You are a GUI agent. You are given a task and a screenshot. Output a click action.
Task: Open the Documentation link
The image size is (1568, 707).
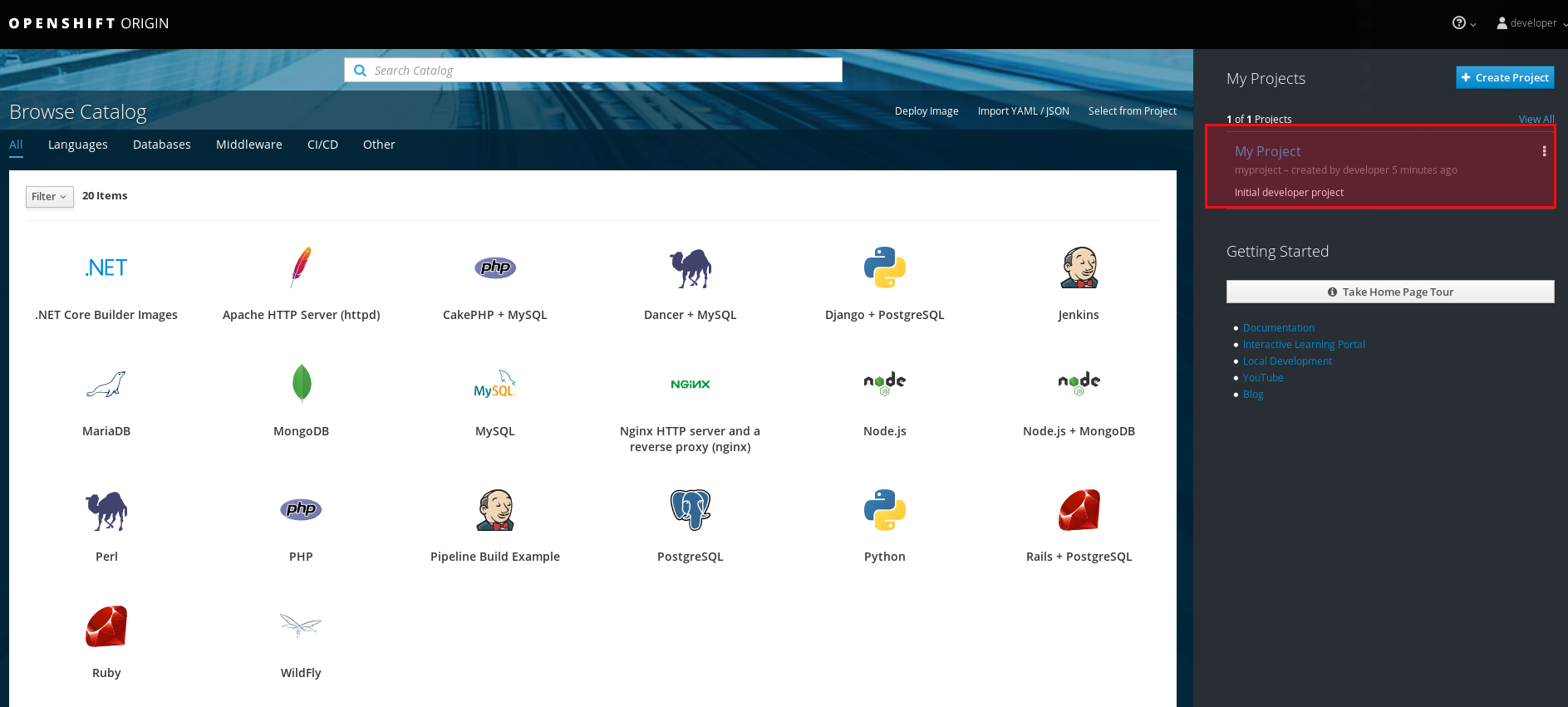(x=1279, y=328)
